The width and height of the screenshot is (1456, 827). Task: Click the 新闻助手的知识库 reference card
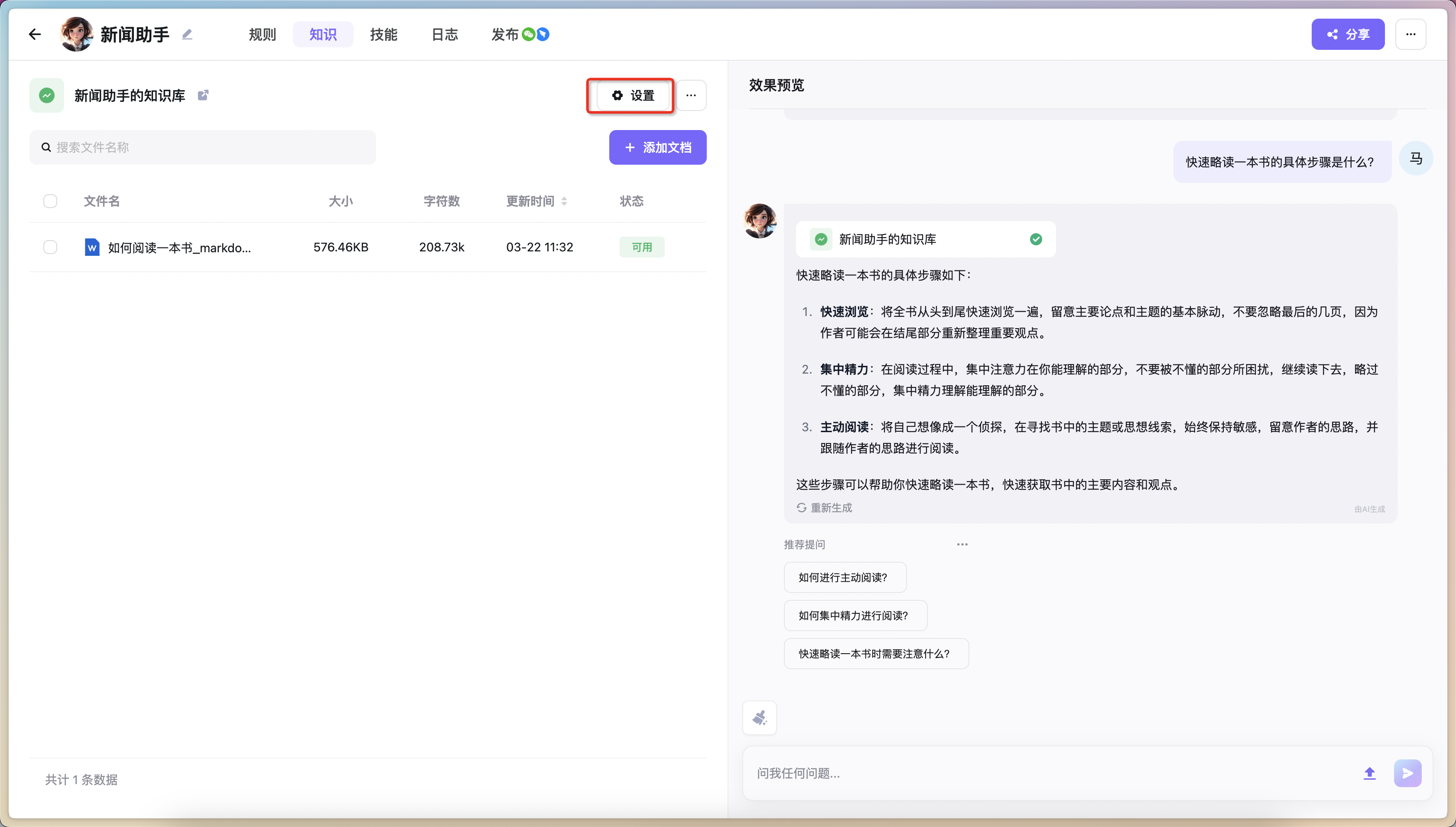pyautogui.click(x=926, y=239)
